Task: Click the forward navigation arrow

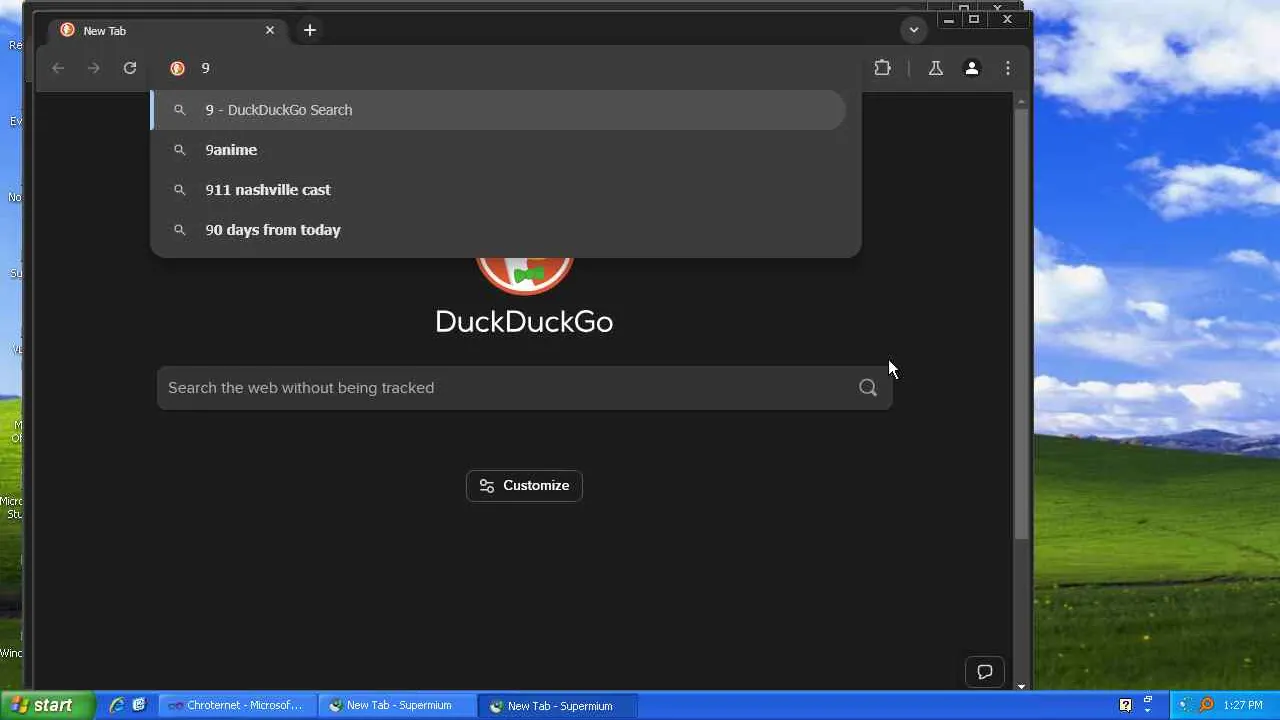Action: click(94, 68)
